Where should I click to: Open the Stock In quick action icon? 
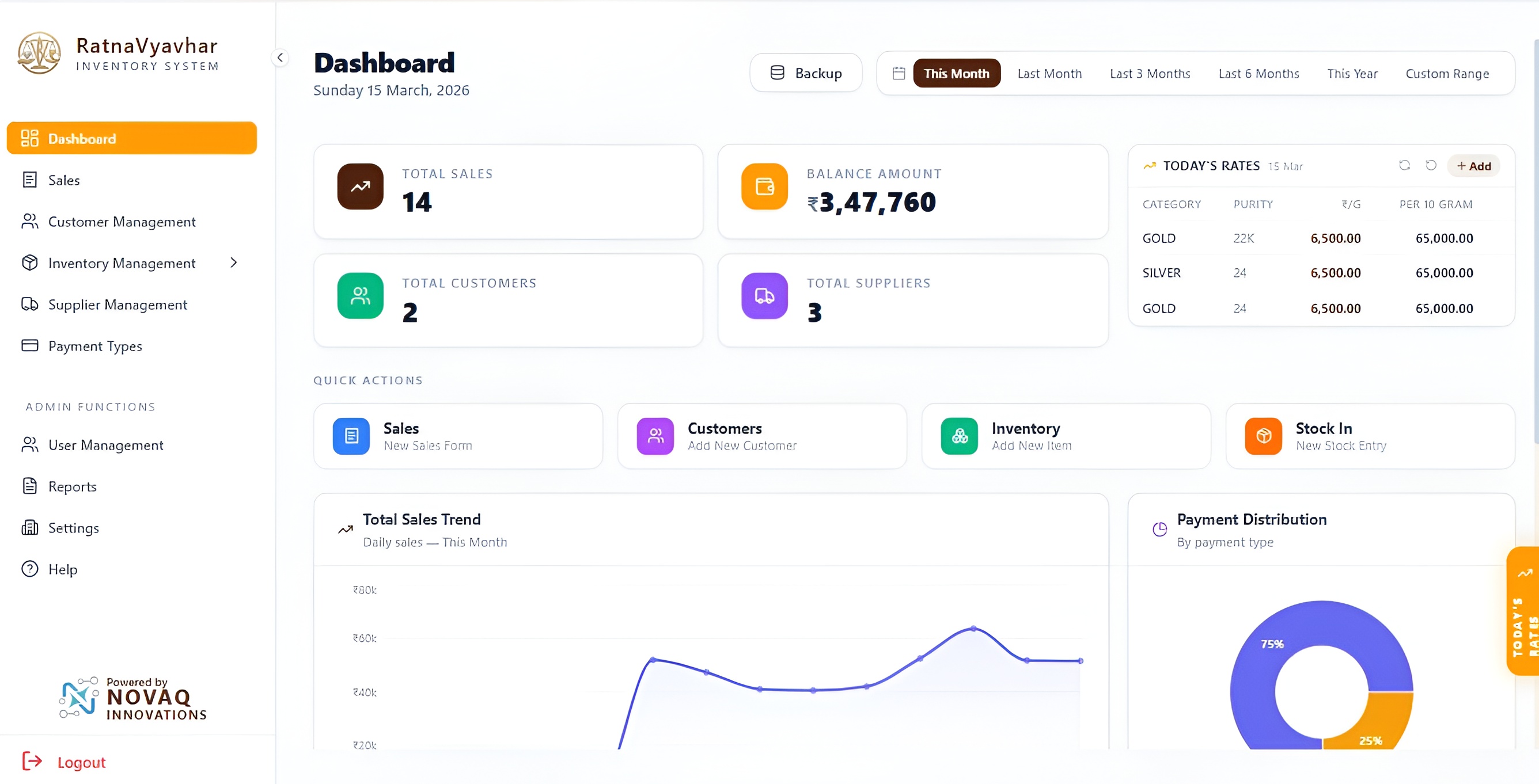(x=1263, y=436)
